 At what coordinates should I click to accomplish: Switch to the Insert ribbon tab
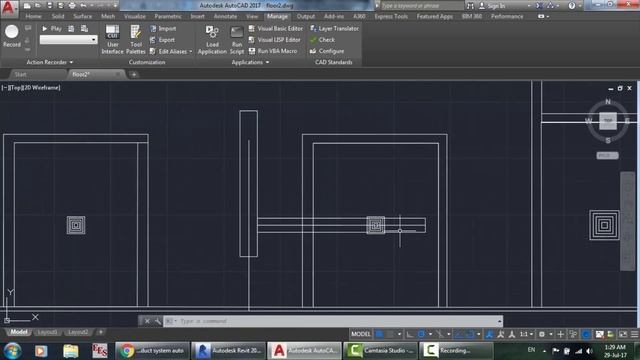(198, 16)
